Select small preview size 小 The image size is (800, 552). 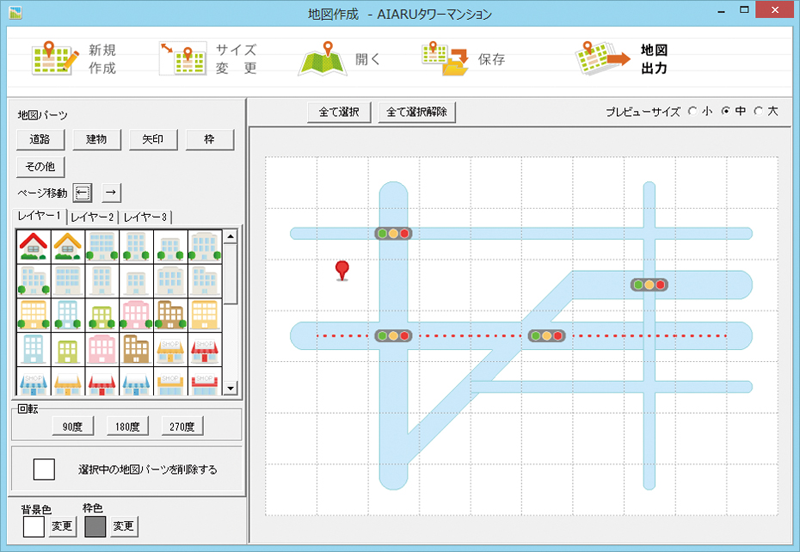(693, 112)
